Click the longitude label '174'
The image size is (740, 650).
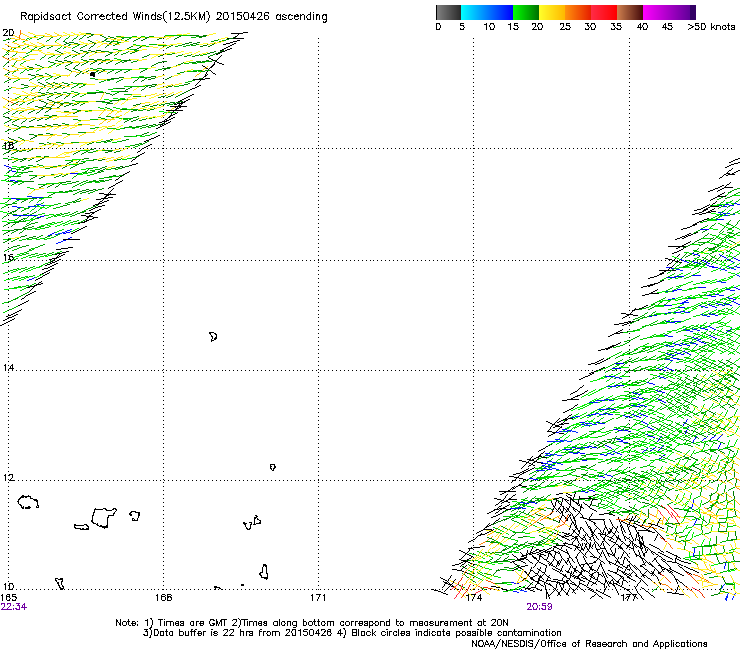click(x=473, y=598)
